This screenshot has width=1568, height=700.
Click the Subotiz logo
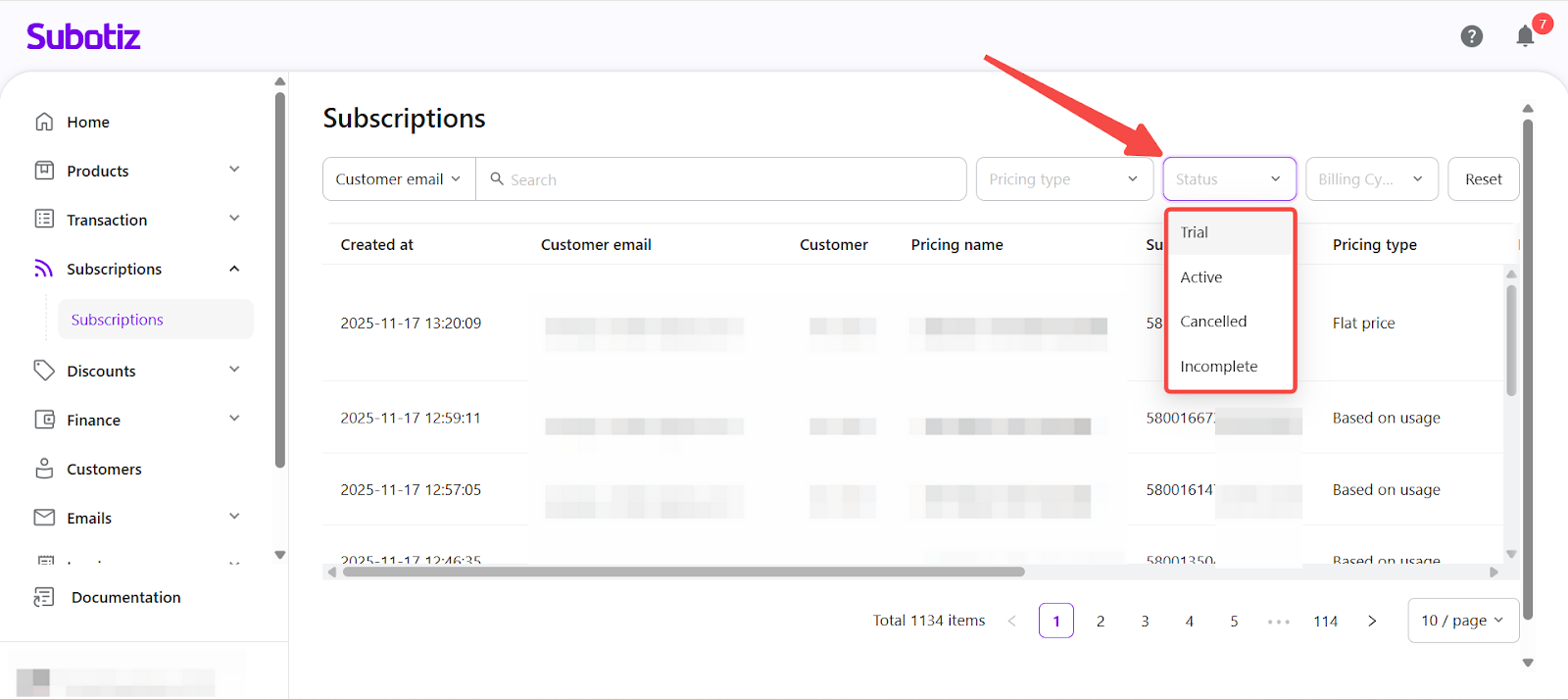[x=83, y=37]
